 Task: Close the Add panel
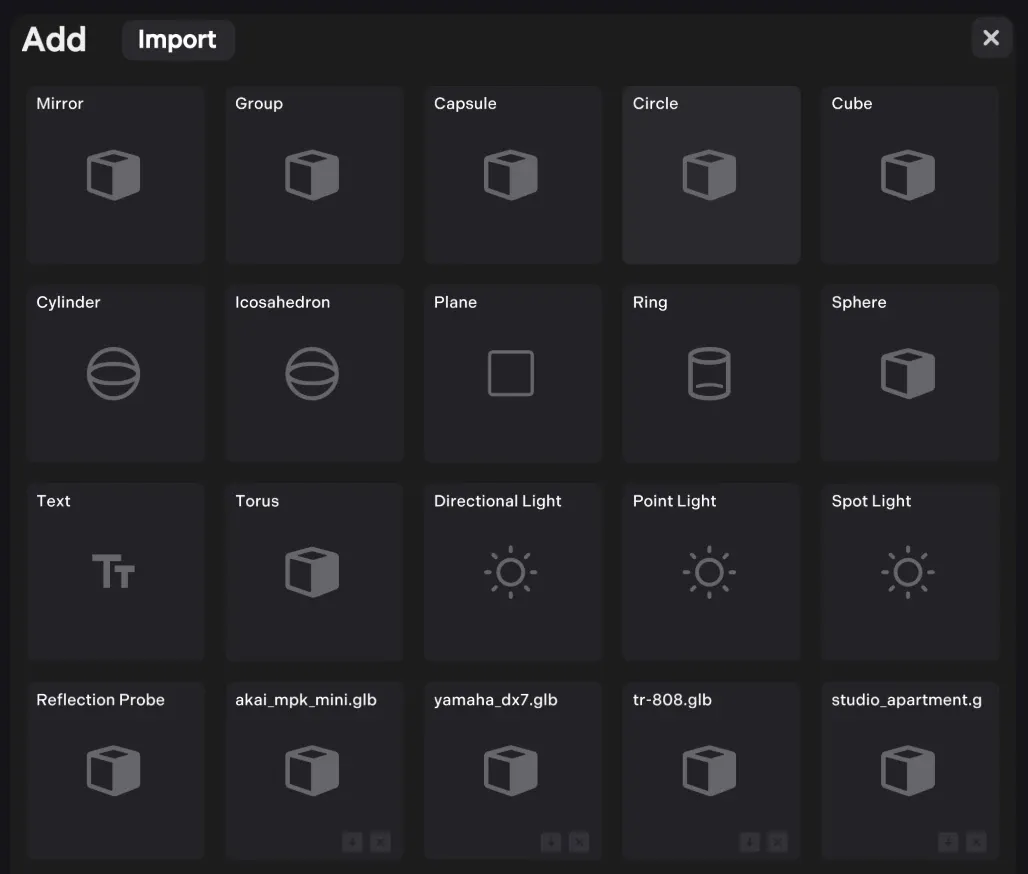click(x=991, y=38)
